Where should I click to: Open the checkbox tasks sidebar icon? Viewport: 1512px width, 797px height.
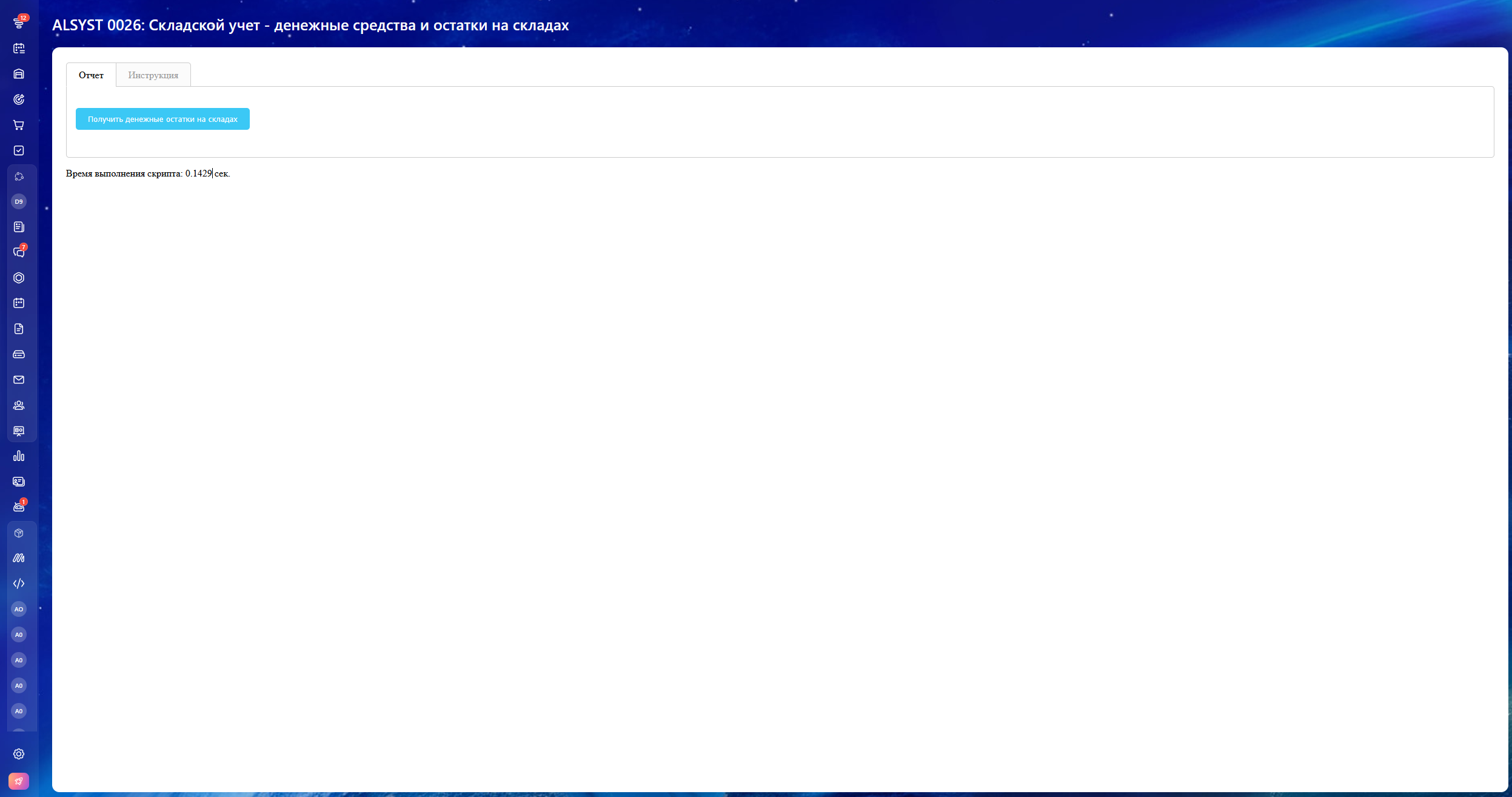pyautogui.click(x=19, y=150)
